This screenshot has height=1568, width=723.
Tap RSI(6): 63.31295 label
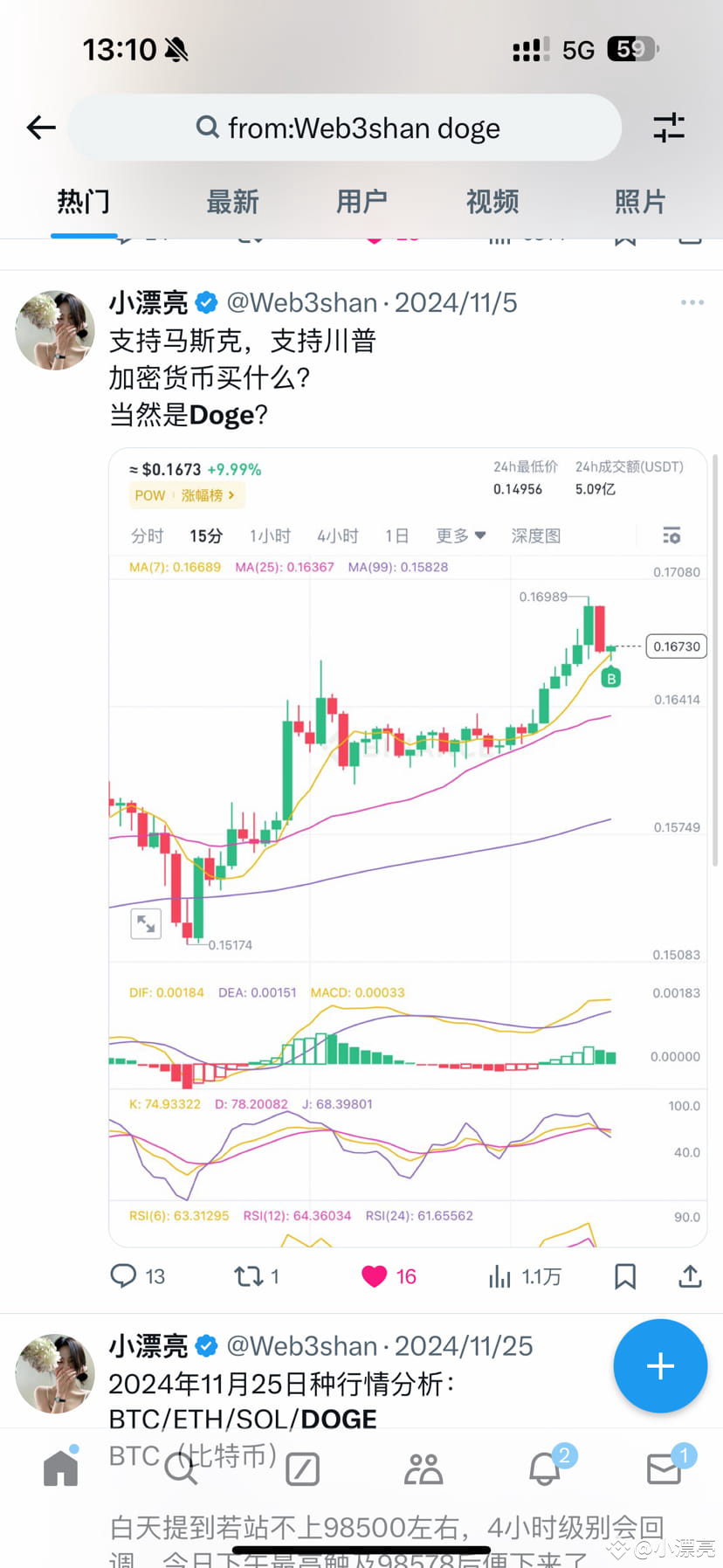click(x=179, y=1215)
